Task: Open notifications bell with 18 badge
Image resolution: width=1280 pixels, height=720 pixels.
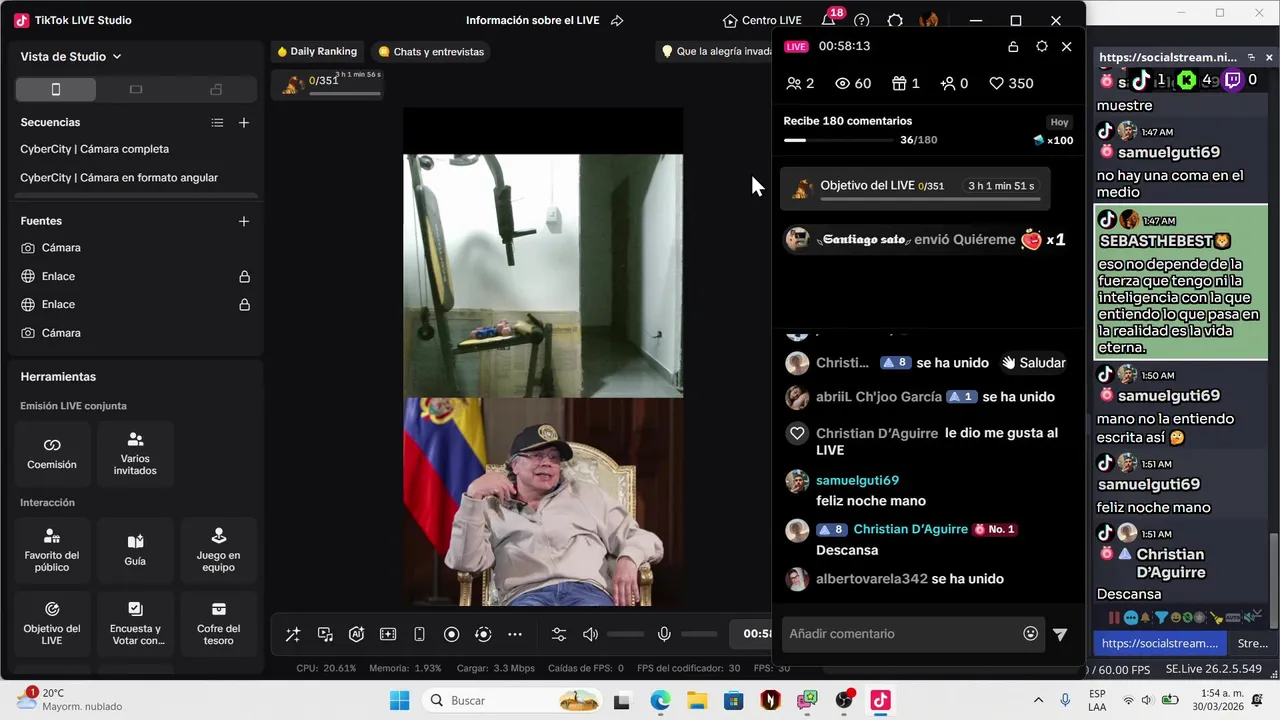Action: [x=829, y=20]
